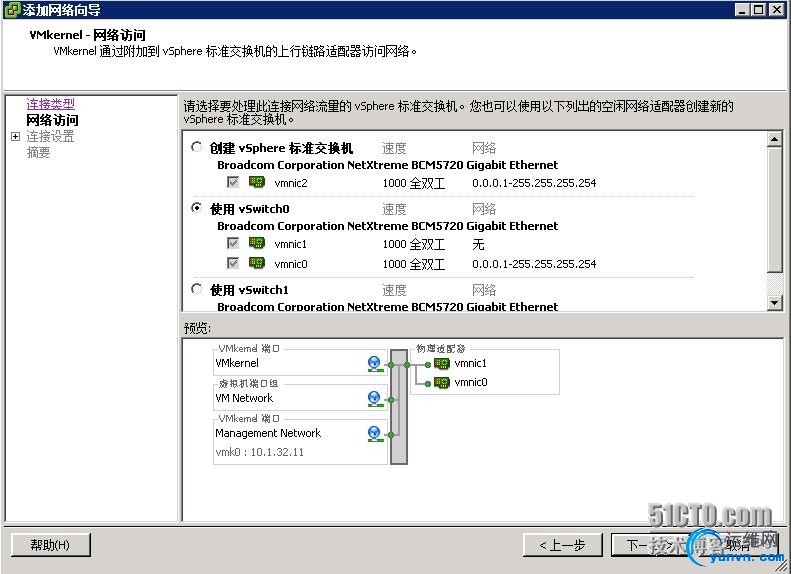Click the wizard title bar icon
791x574 pixels.
pos(12,9)
